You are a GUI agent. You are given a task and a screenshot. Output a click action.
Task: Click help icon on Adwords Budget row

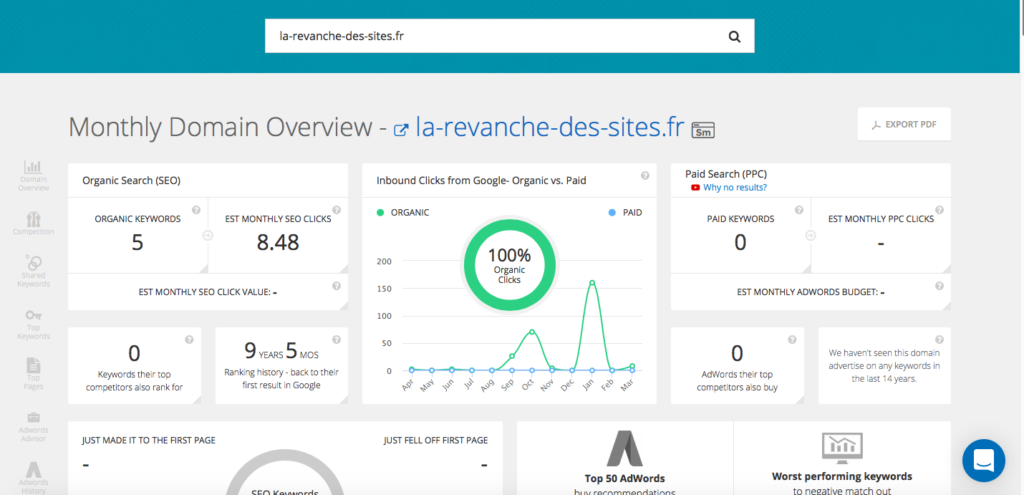click(x=939, y=285)
